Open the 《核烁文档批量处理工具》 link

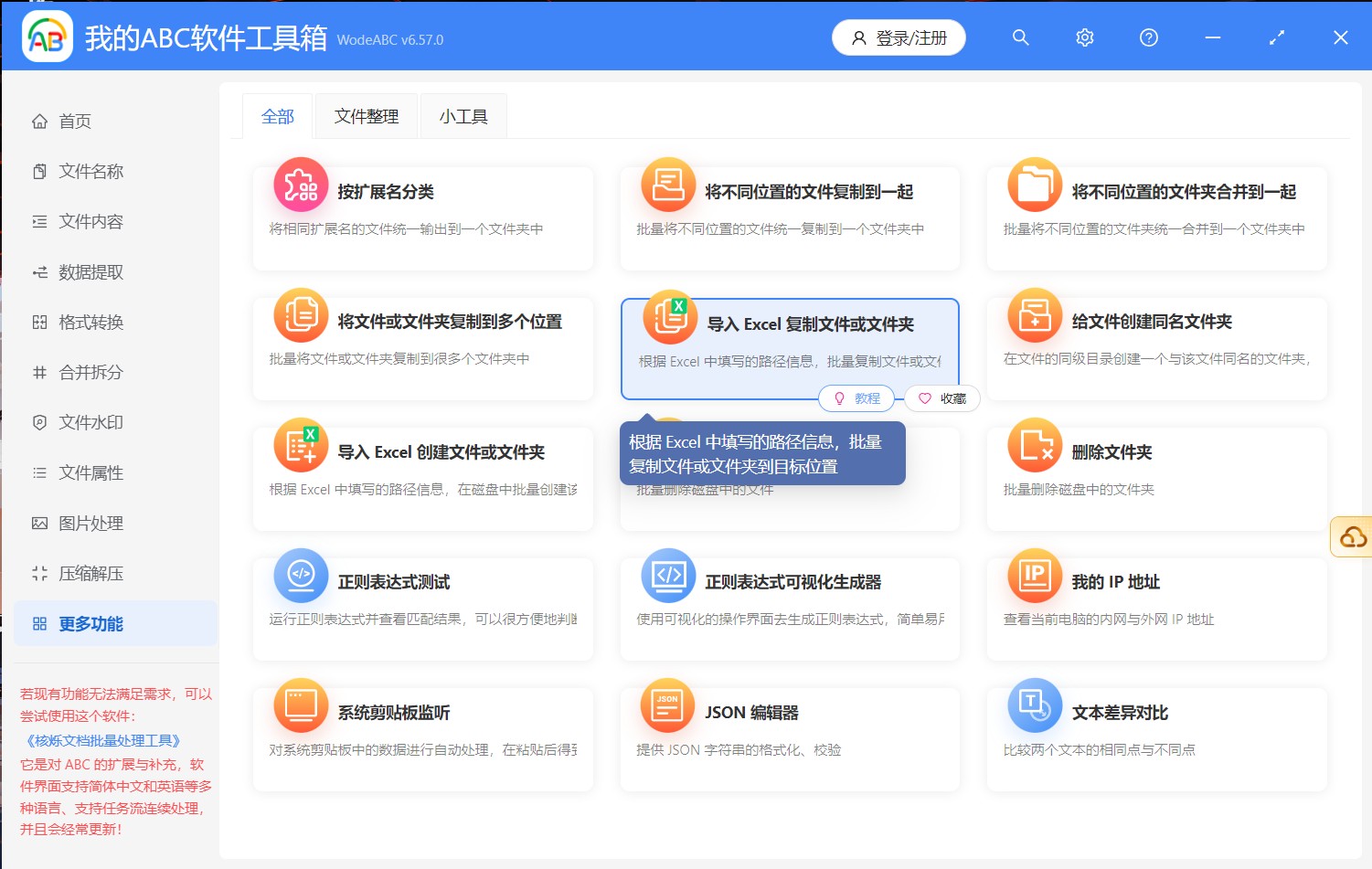pos(102,741)
